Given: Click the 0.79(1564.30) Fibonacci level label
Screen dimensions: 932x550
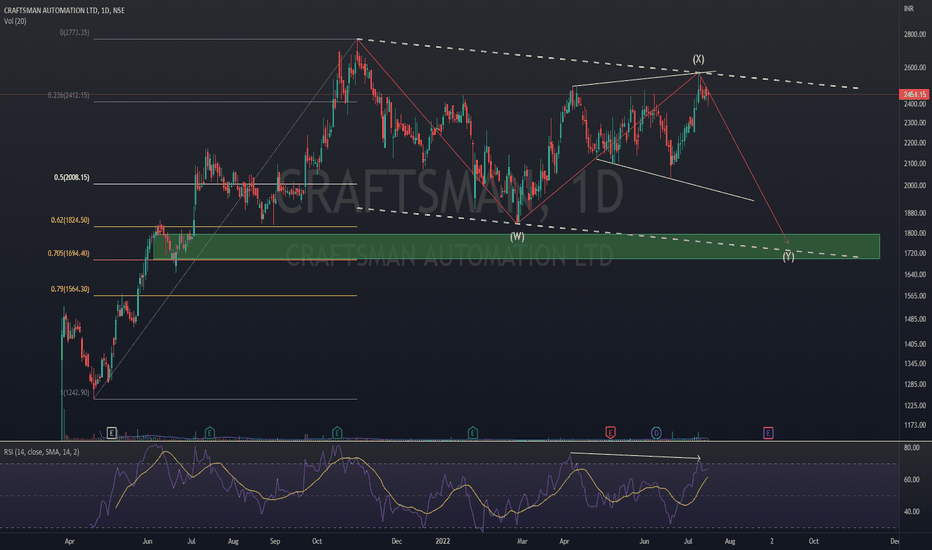Looking at the screenshot, I should point(70,289).
